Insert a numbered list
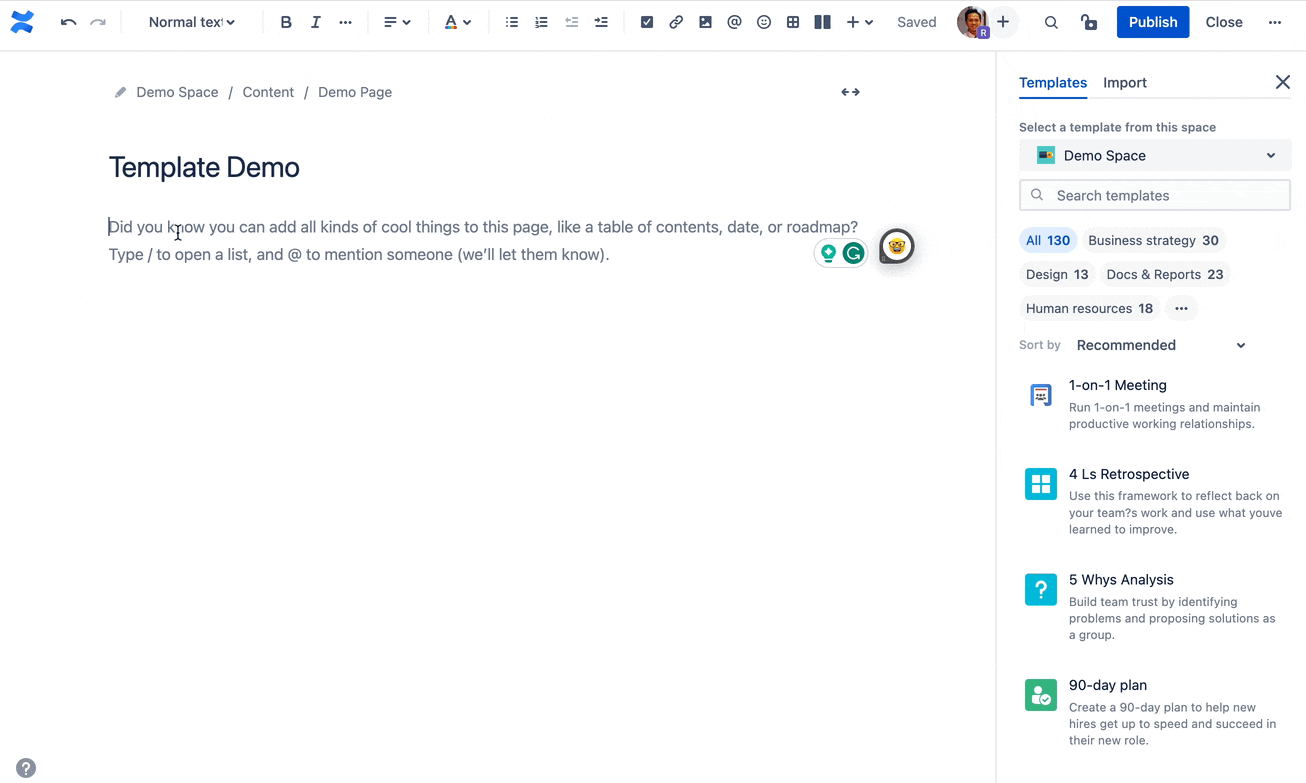This screenshot has width=1306, height=783. tap(541, 22)
